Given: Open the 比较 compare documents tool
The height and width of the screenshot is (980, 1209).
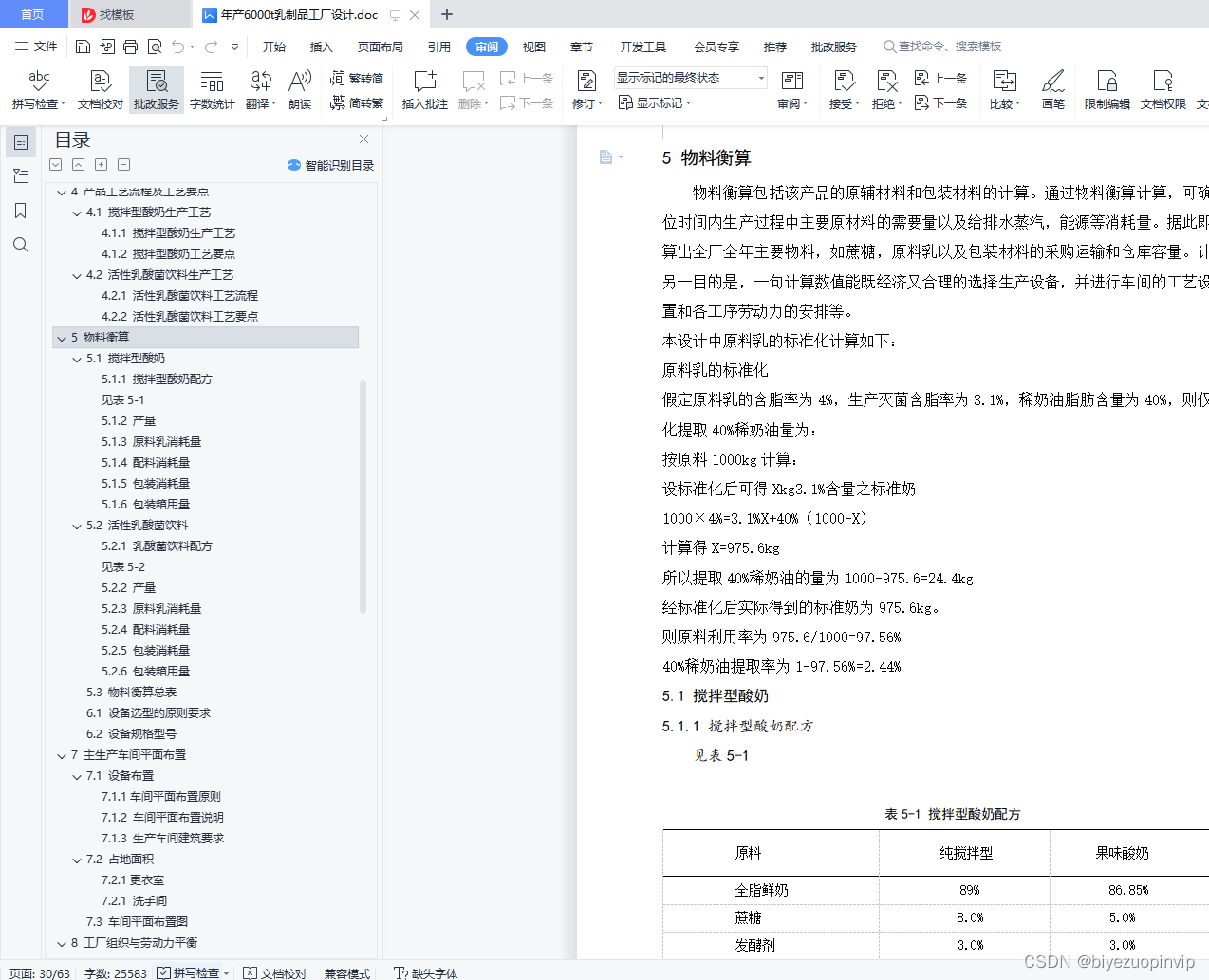Looking at the screenshot, I should (x=1004, y=90).
